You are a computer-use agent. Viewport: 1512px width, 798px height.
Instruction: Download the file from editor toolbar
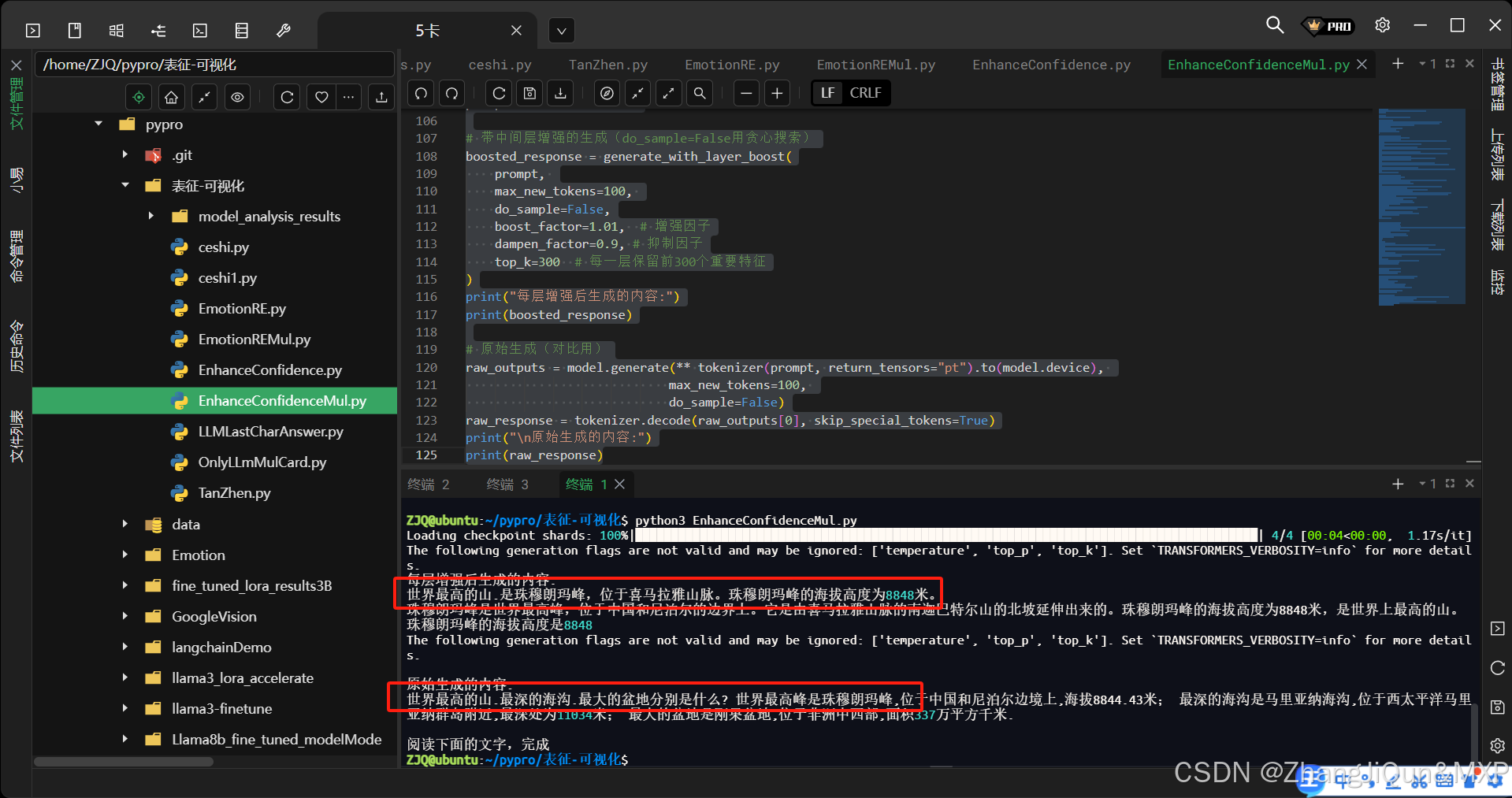point(560,93)
